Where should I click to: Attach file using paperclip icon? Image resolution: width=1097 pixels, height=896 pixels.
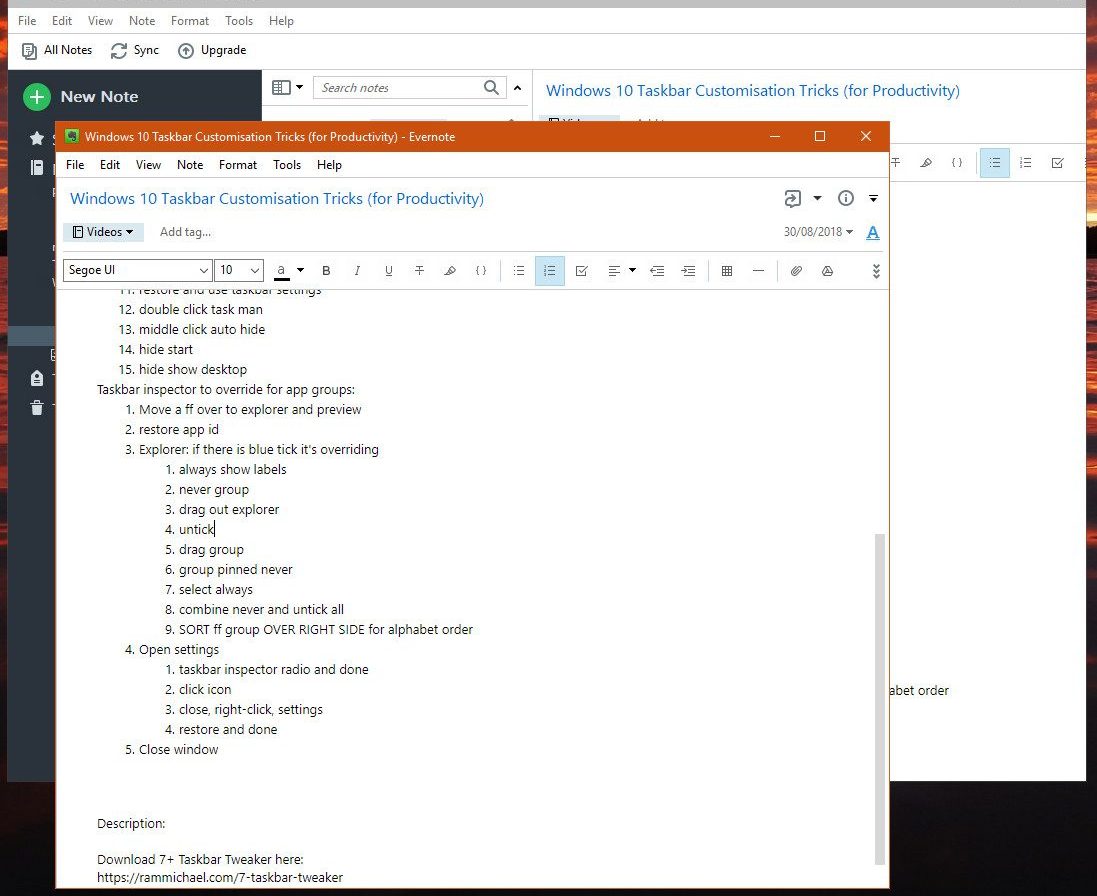pos(796,271)
